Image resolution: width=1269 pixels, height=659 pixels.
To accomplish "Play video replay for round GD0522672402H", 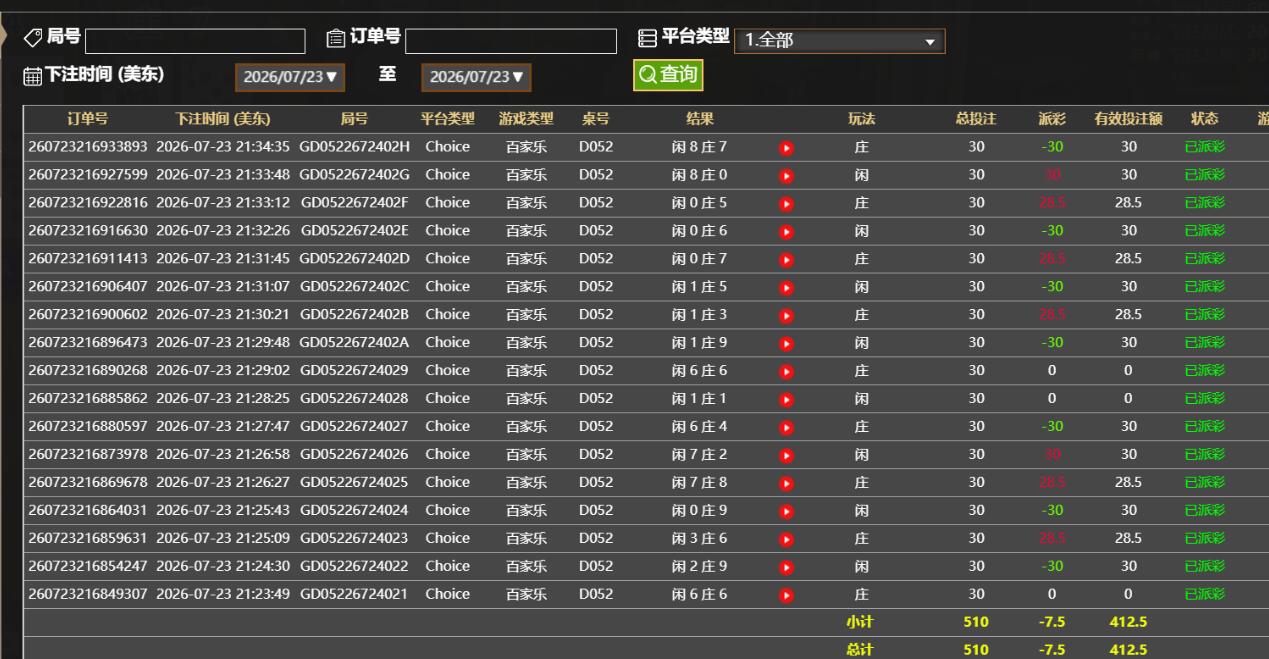I will point(786,148).
